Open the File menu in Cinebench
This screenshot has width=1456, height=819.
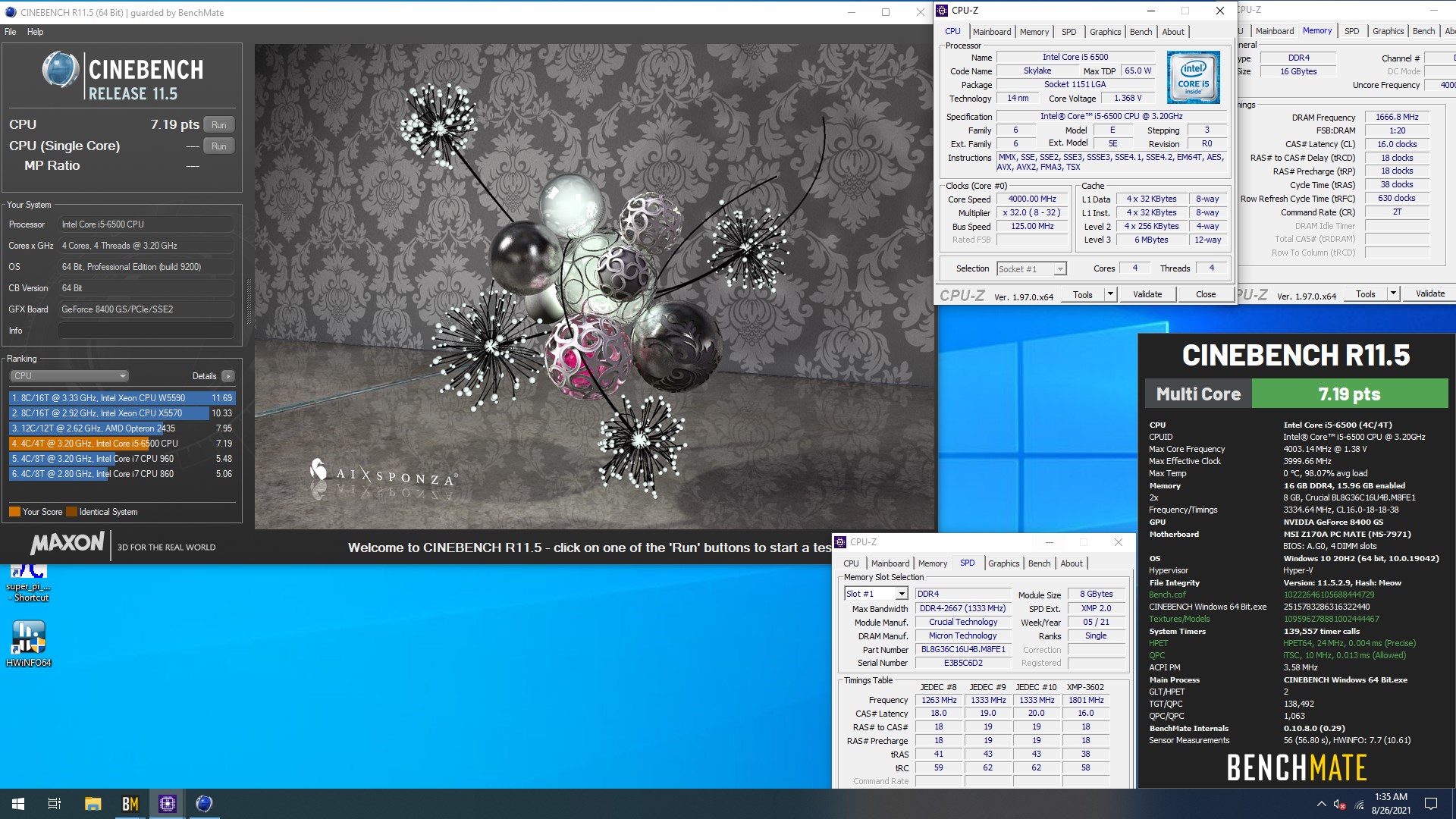[x=11, y=32]
